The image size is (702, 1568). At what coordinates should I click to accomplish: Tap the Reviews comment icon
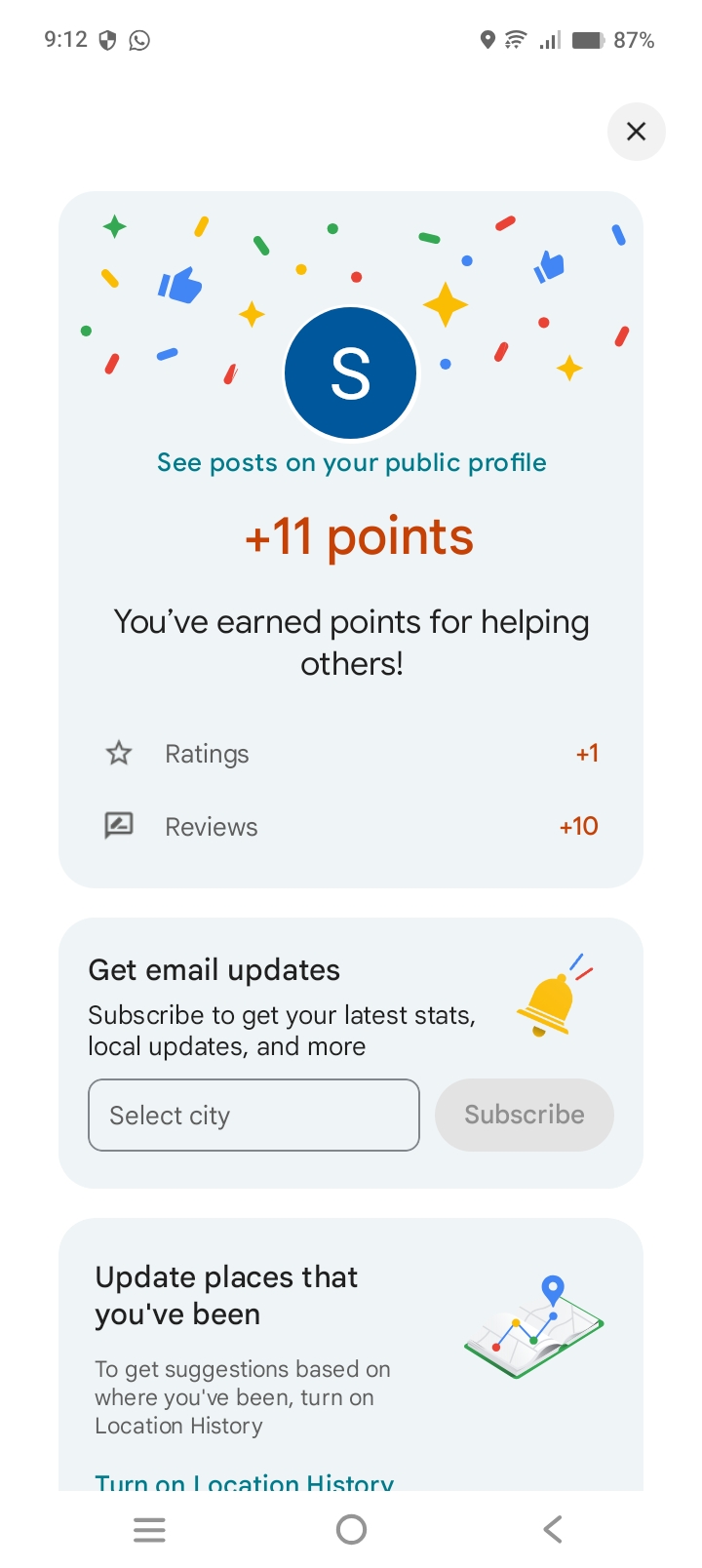point(119,826)
